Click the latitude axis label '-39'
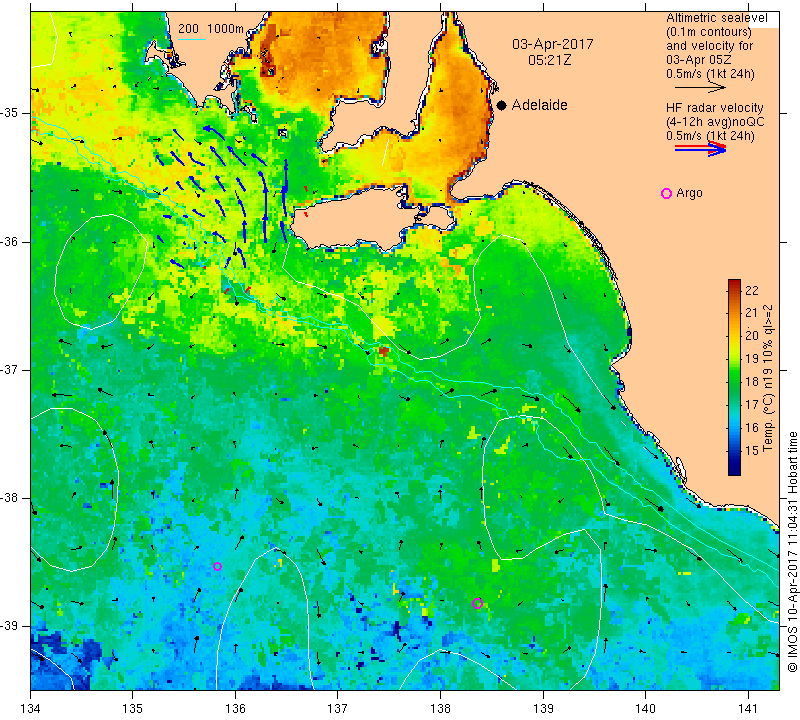Viewport: 800px width, 720px height. click(9, 626)
